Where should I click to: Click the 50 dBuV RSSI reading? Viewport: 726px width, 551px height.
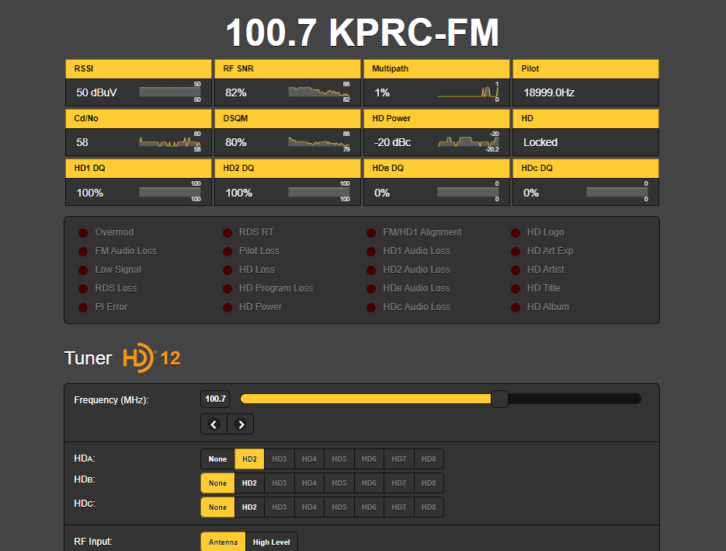coord(96,93)
